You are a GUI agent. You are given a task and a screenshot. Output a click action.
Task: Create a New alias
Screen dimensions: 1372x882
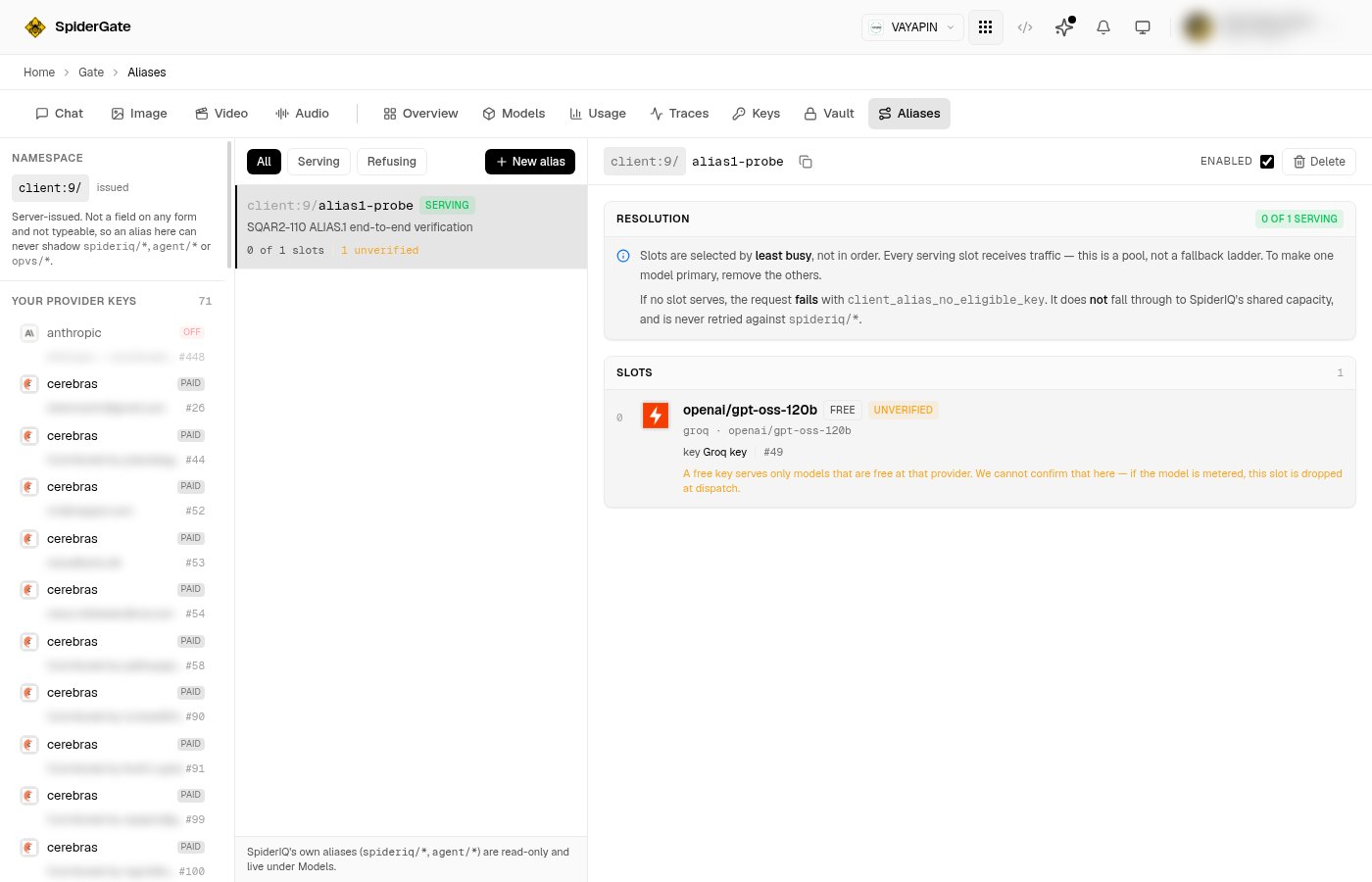[x=530, y=162]
